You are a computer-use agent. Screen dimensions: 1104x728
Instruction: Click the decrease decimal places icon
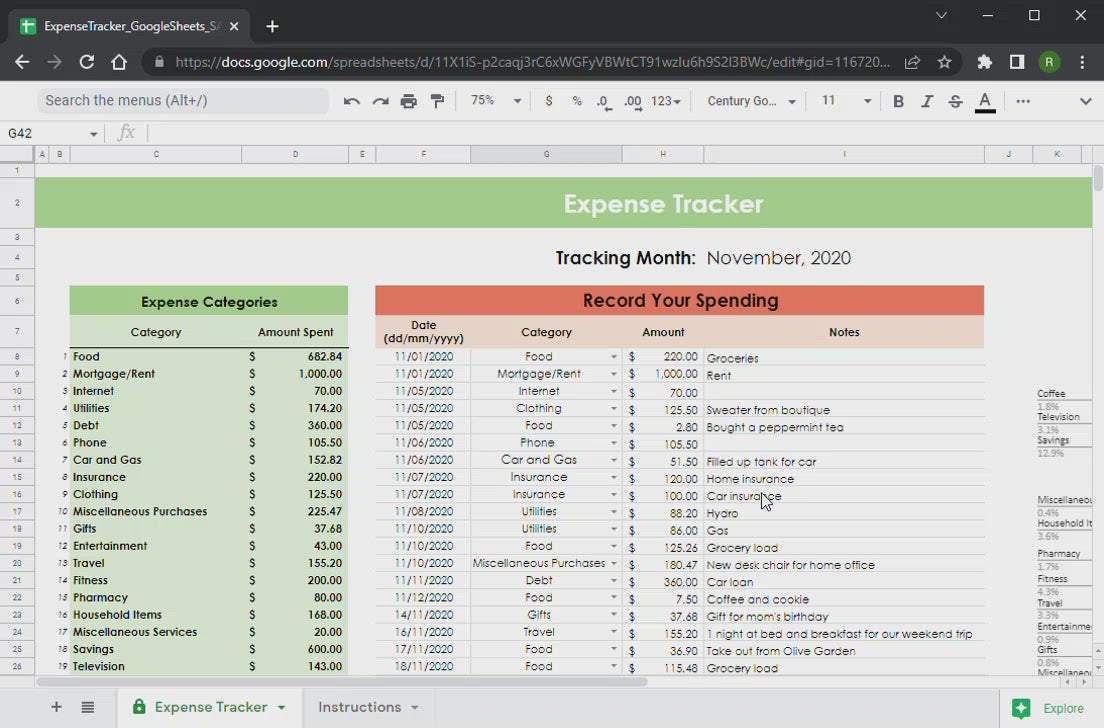pos(603,101)
